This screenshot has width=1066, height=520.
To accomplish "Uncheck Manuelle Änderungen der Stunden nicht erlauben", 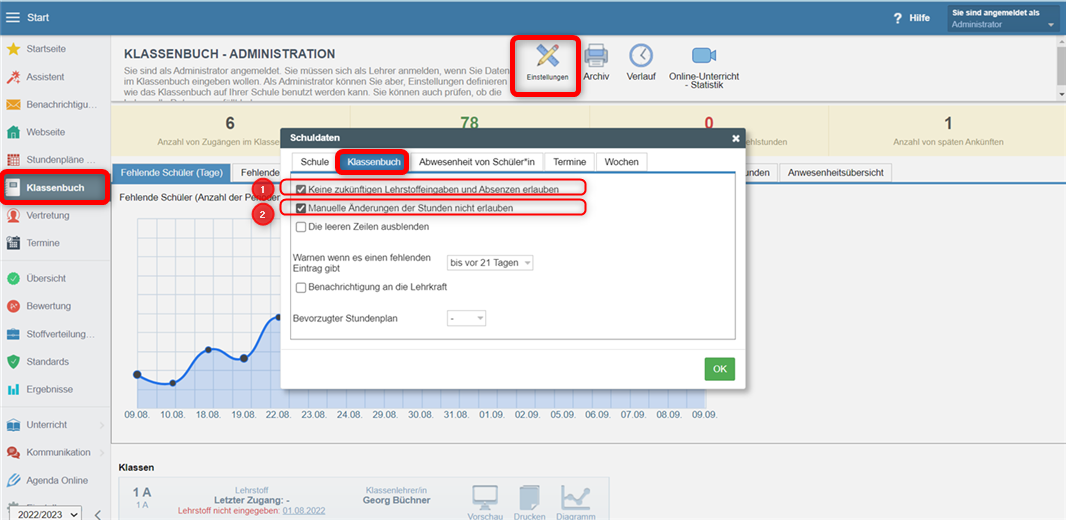I will [x=302, y=208].
